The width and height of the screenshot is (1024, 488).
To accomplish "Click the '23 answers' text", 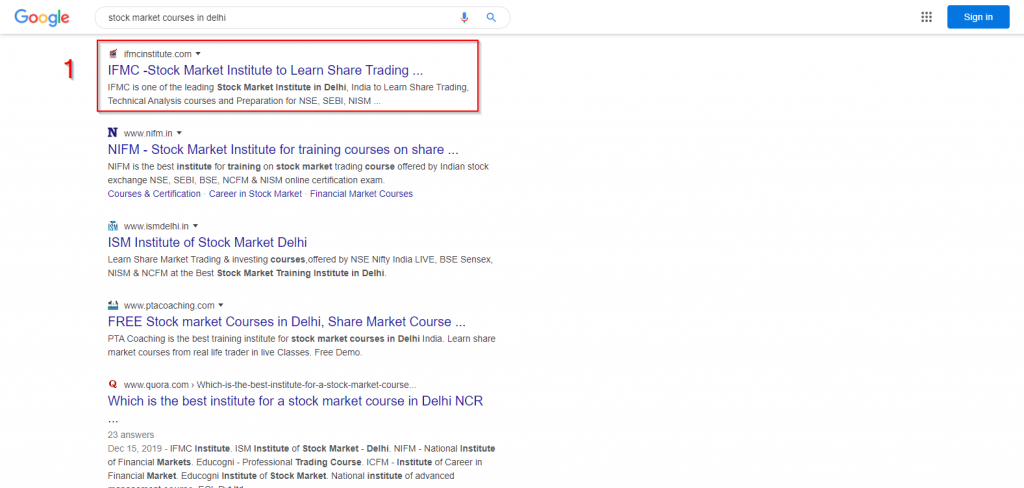I will 131,434.
